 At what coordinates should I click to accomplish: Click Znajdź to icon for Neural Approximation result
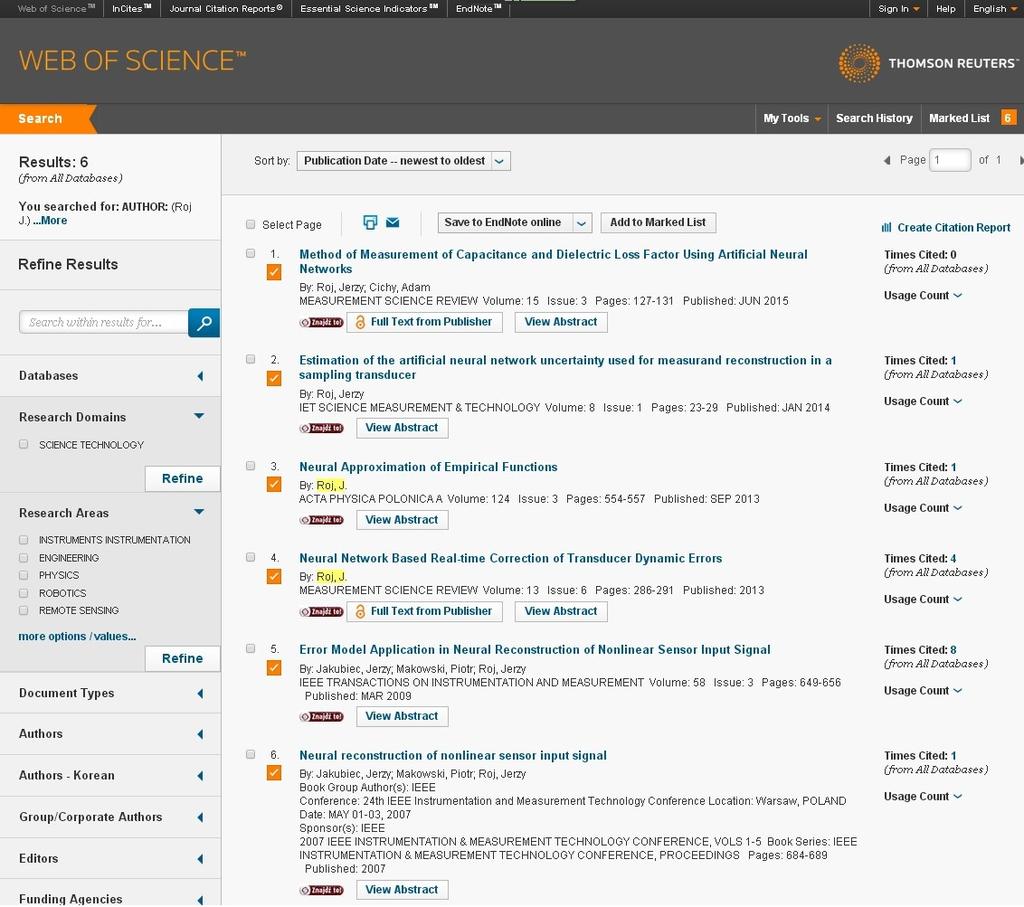point(321,520)
